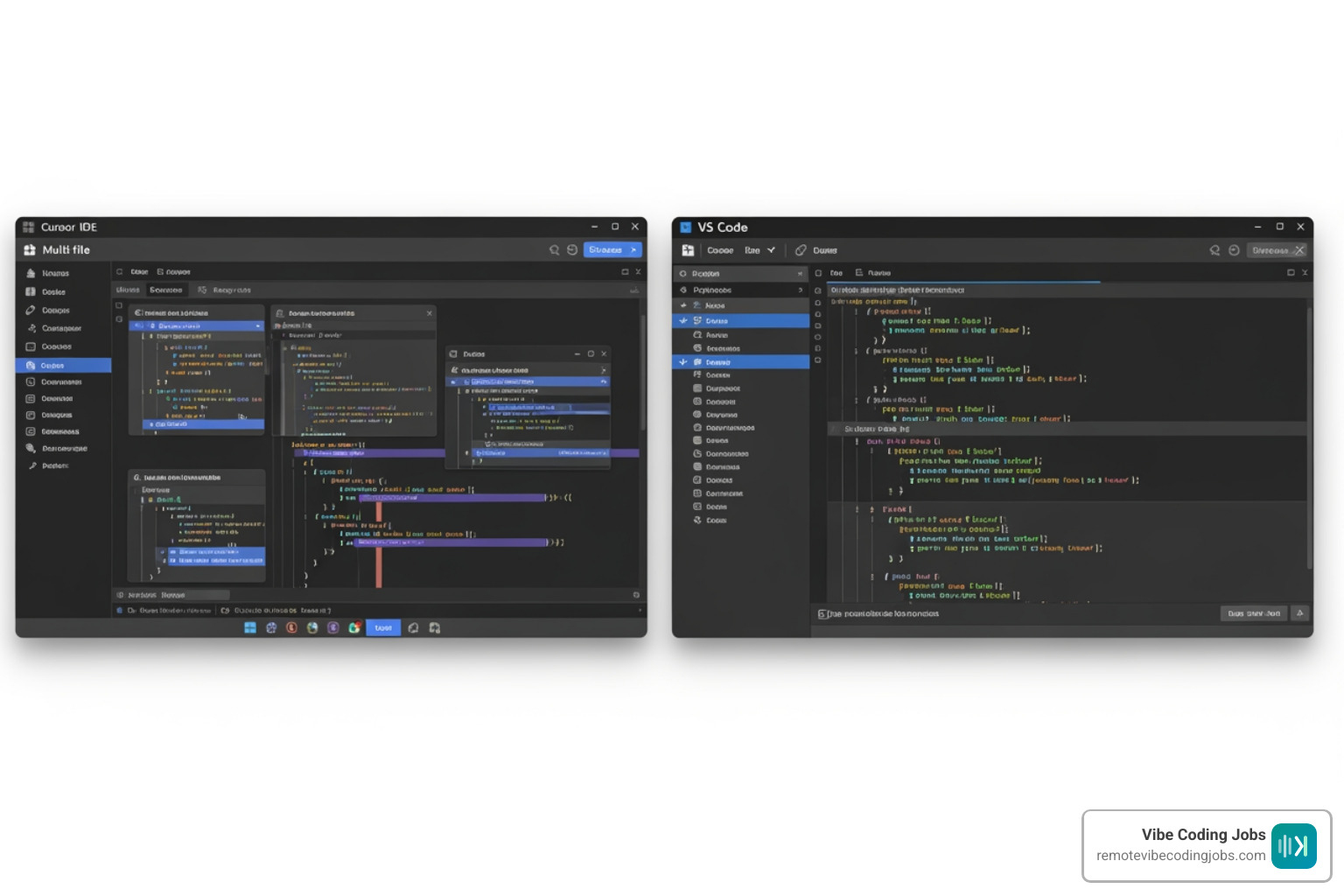Expand the arrow beside the 'Dutios' popup's subheader

pyautogui.click(x=603, y=370)
